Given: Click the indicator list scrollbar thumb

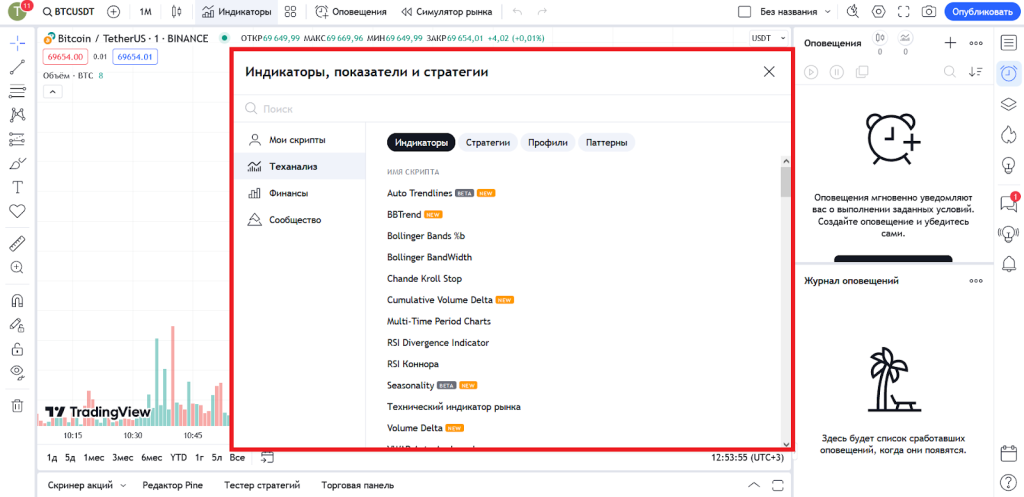Looking at the screenshot, I should 786,182.
